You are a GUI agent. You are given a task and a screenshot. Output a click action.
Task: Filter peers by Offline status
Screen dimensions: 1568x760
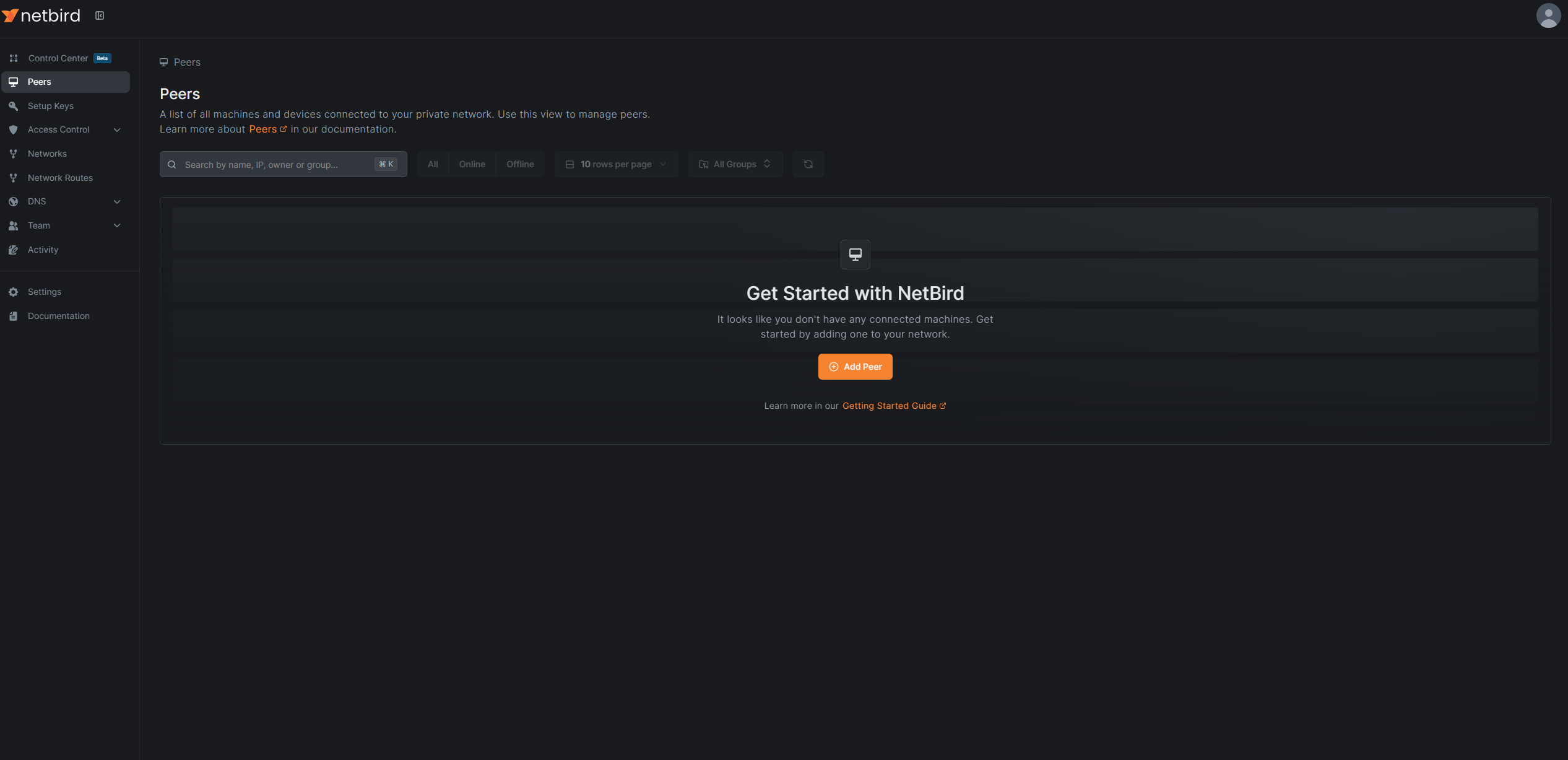click(x=520, y=164)
